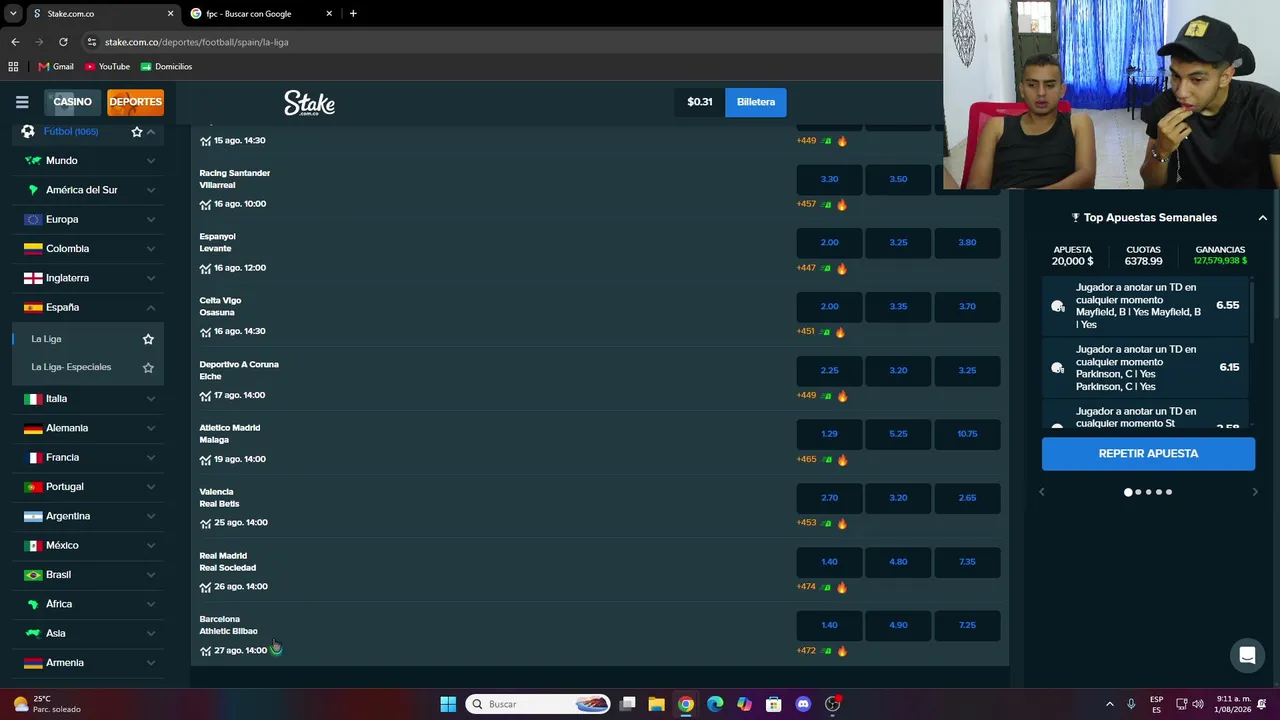1280x720 pixels.
Task: Open Discord from taskbar
Action: 803,704
